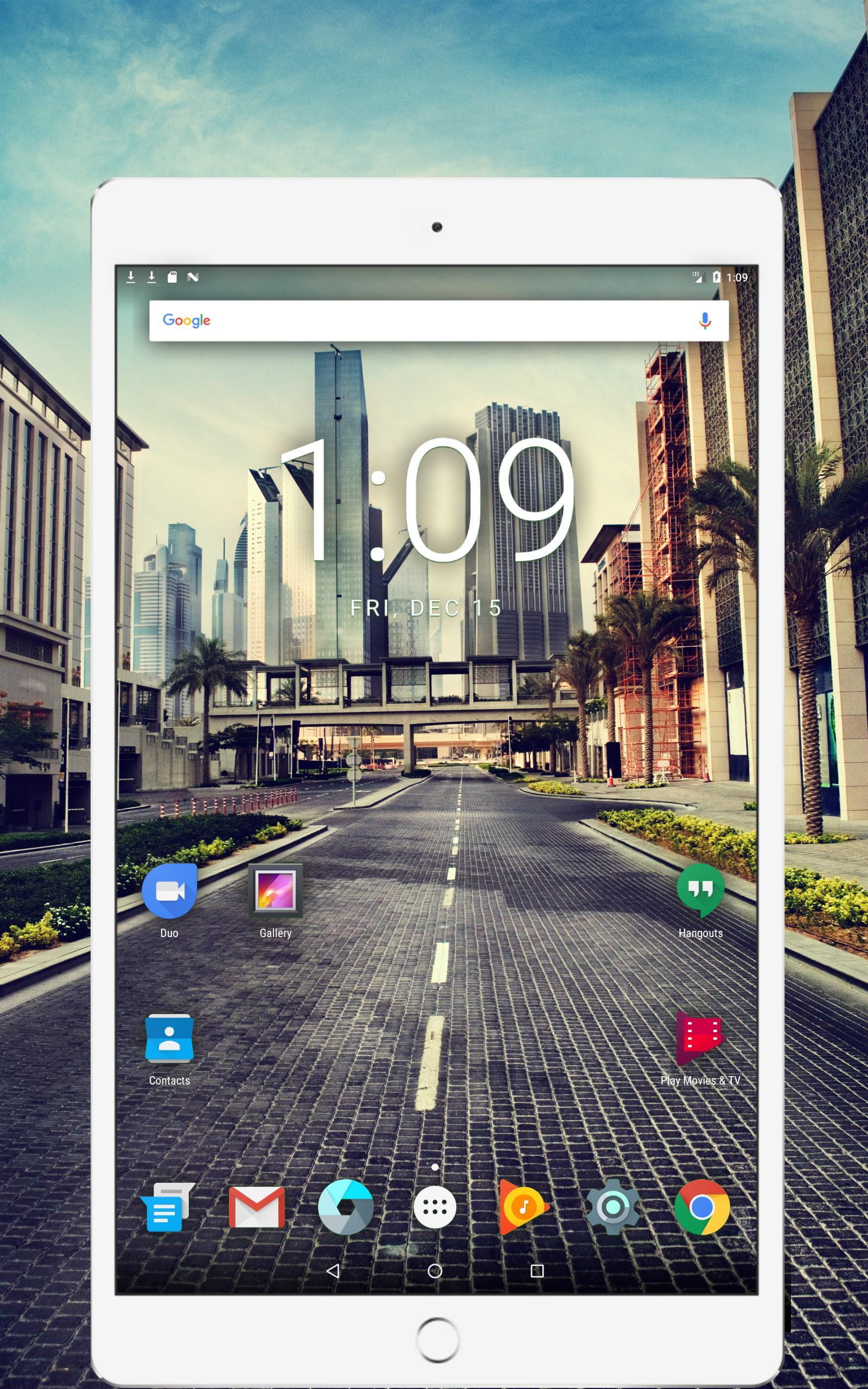This screenshot has width=868, height=1389.
Task: Tap the Android N notification icon
Action: [x=193, y=277]
